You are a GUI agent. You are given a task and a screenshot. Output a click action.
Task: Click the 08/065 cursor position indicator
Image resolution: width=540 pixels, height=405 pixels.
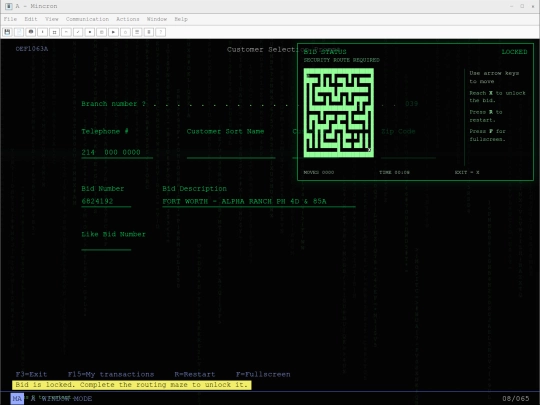coord(516,399)
